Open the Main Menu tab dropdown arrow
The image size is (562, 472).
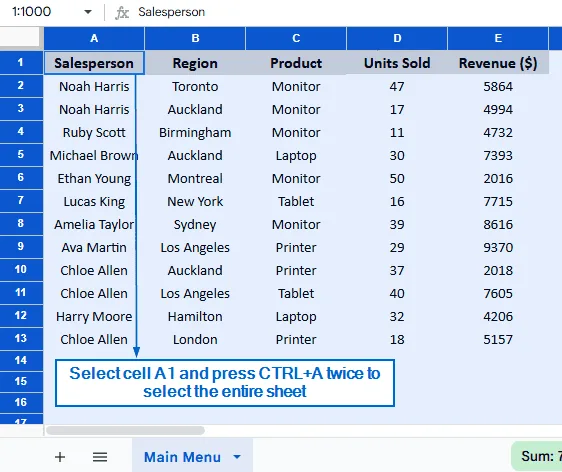237,457
